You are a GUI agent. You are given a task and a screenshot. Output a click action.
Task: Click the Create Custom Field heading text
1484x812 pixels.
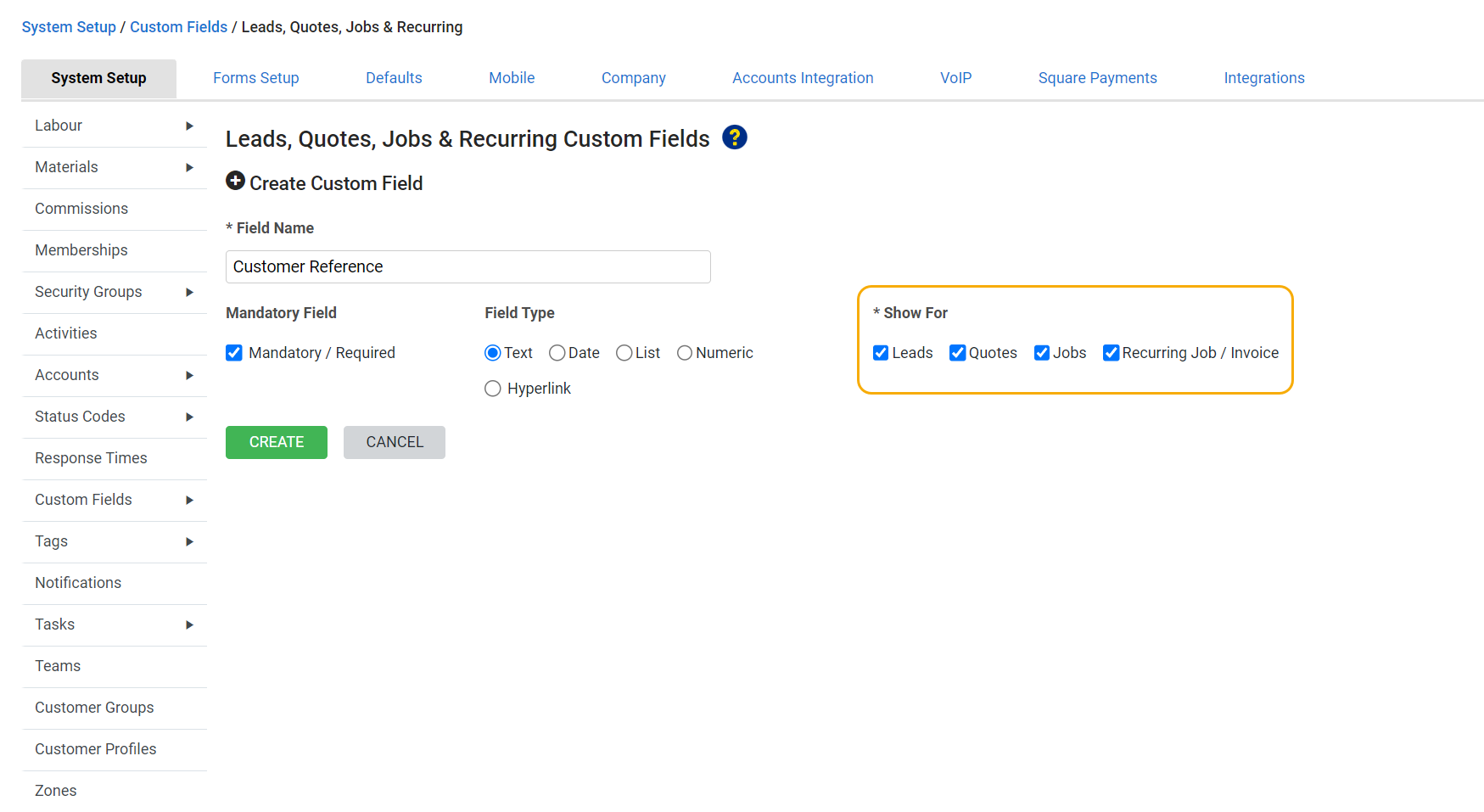click(x=336, y=183)
